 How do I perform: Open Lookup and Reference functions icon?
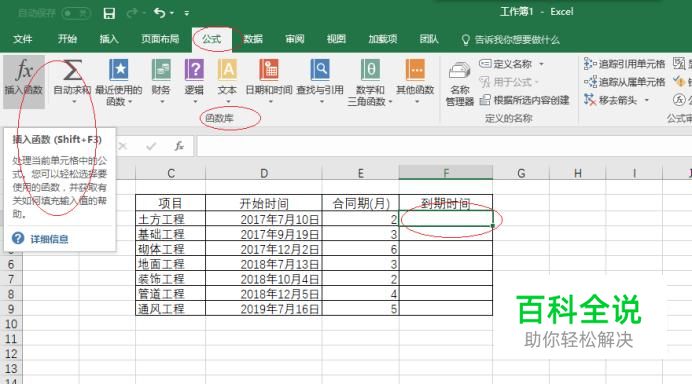click(320, 71)
